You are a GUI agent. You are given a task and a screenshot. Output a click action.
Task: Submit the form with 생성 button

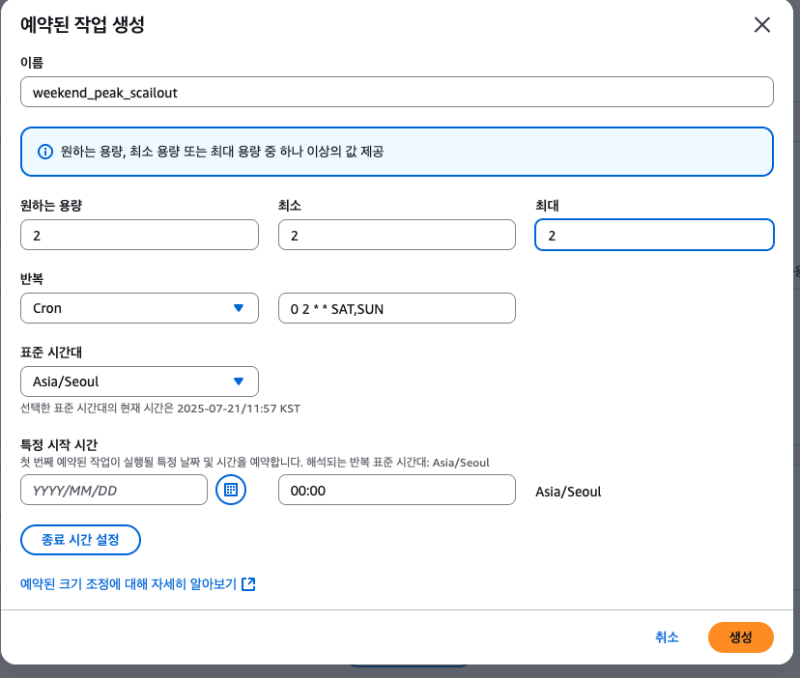point(740,637)
